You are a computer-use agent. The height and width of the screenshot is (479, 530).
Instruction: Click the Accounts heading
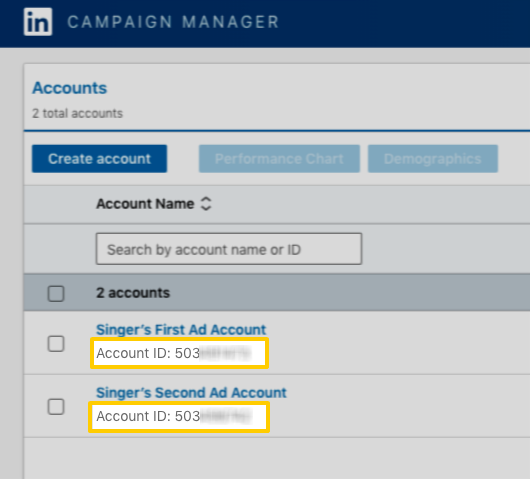click(70, 88)
